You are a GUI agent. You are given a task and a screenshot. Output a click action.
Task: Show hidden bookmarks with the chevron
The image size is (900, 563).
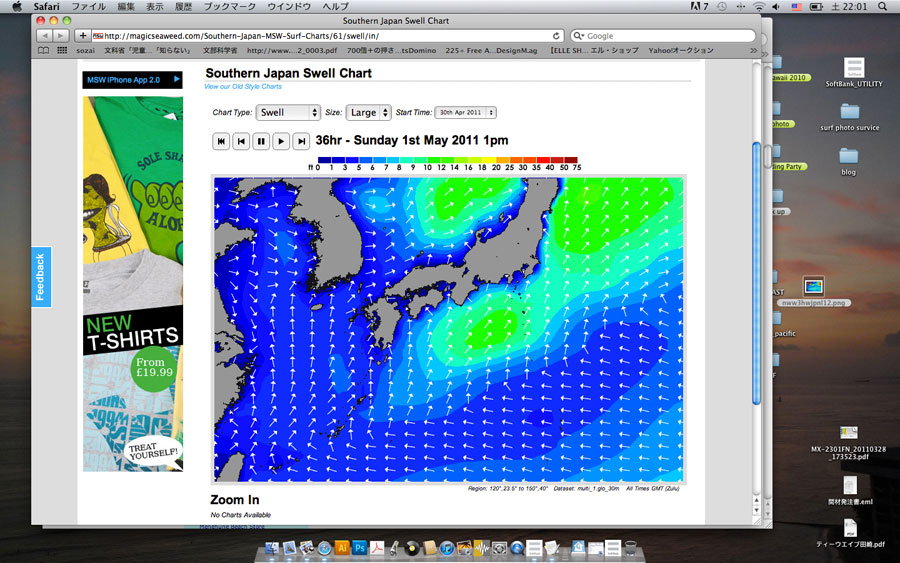(753, 51)
